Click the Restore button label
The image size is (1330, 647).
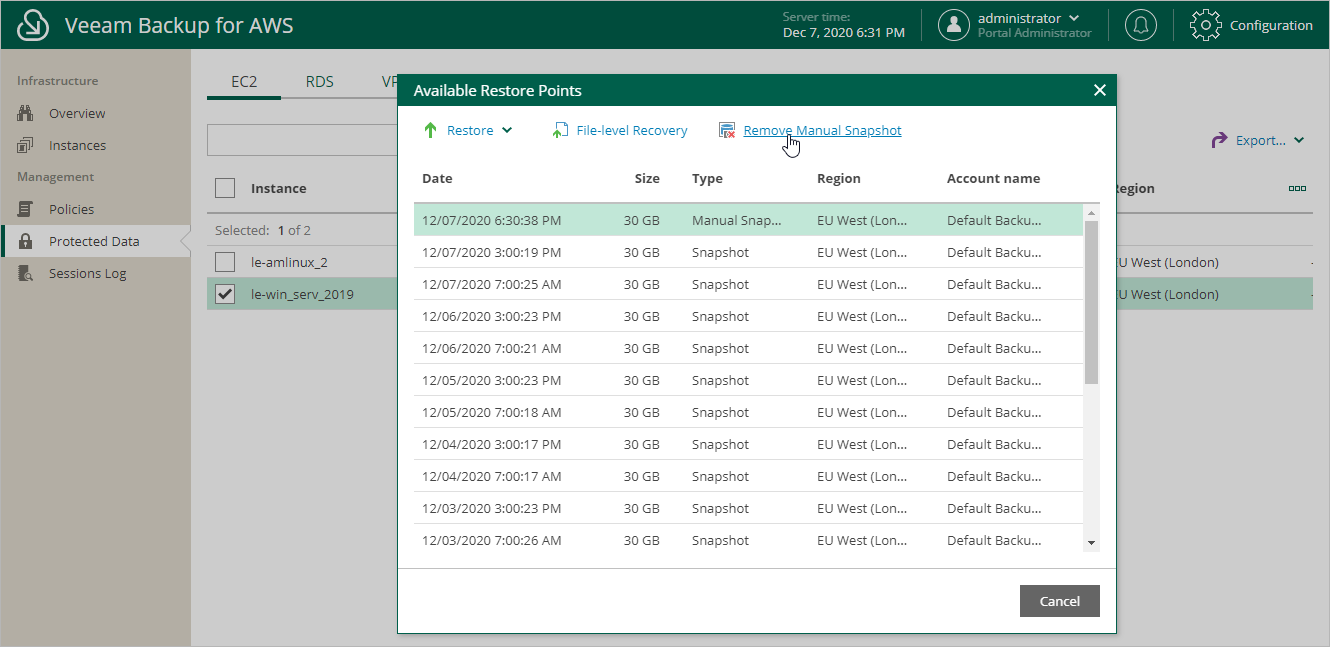coord(470,130)
